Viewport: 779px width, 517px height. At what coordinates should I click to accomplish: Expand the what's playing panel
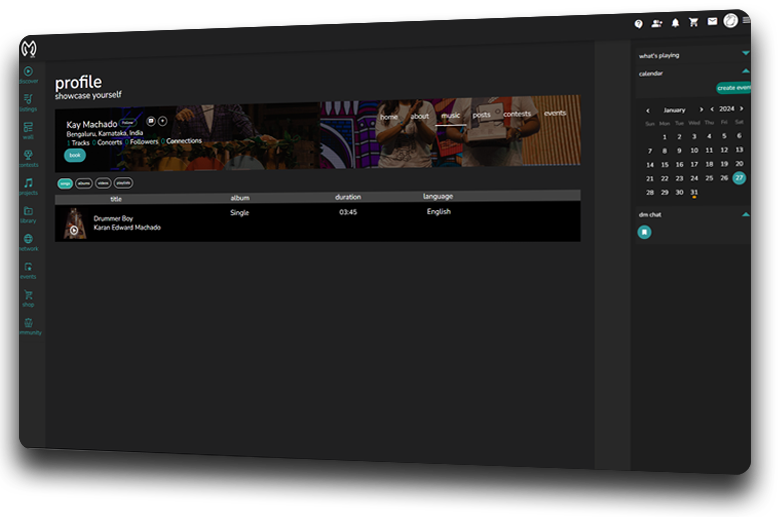pos(745,53)
